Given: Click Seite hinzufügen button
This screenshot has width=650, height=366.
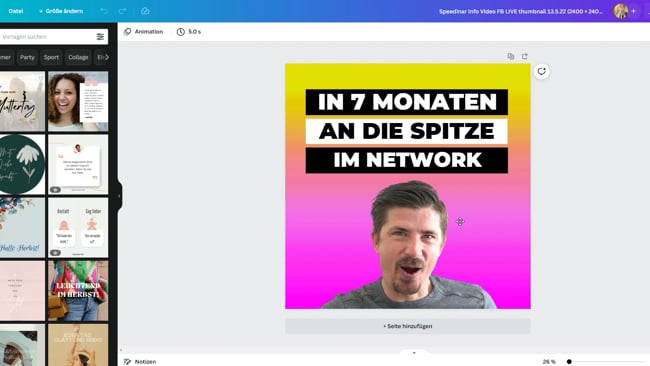Looking at the screenshot, I should tap(407, 326).
